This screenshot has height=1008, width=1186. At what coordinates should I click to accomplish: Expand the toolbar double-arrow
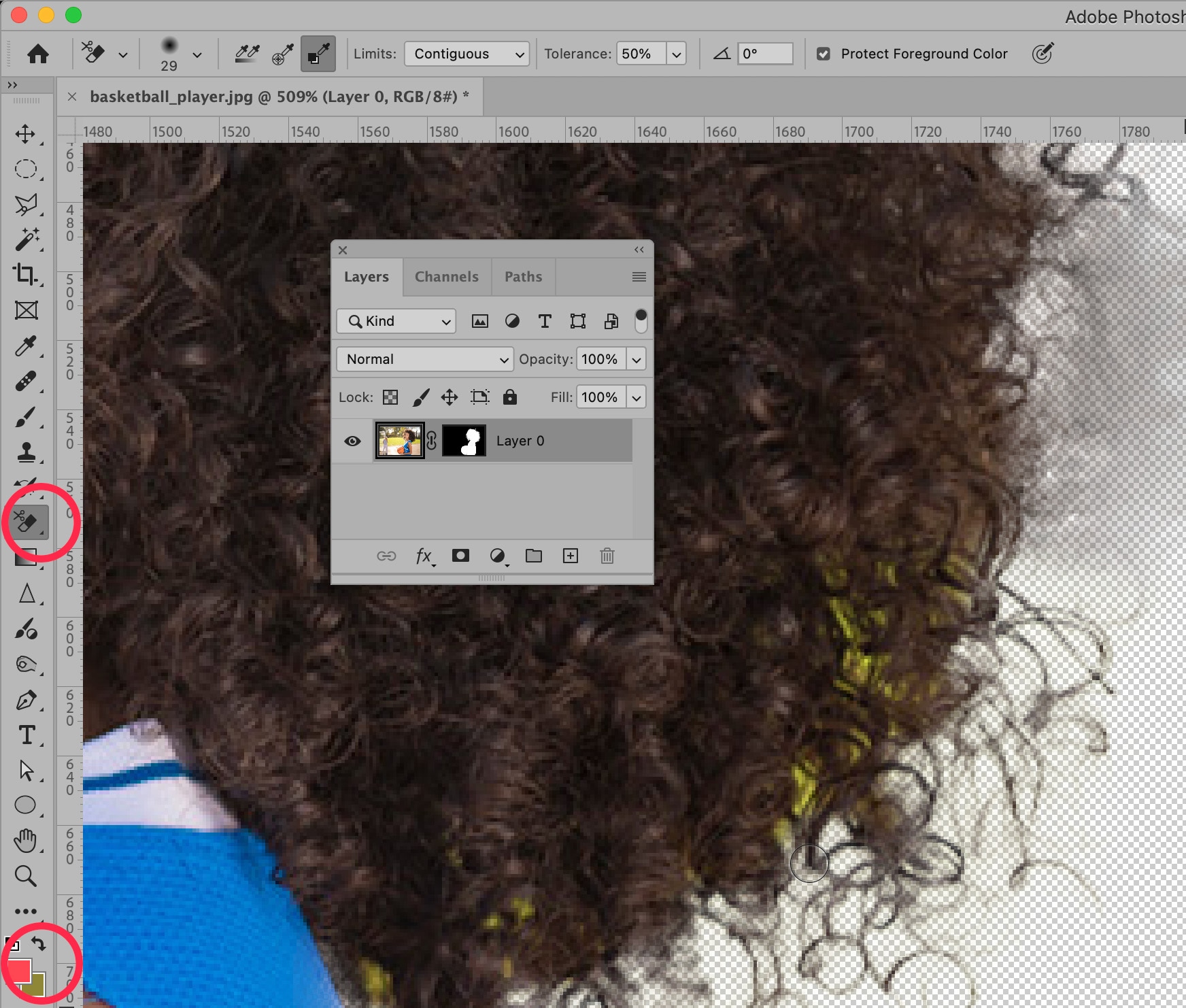click(12, 85)
